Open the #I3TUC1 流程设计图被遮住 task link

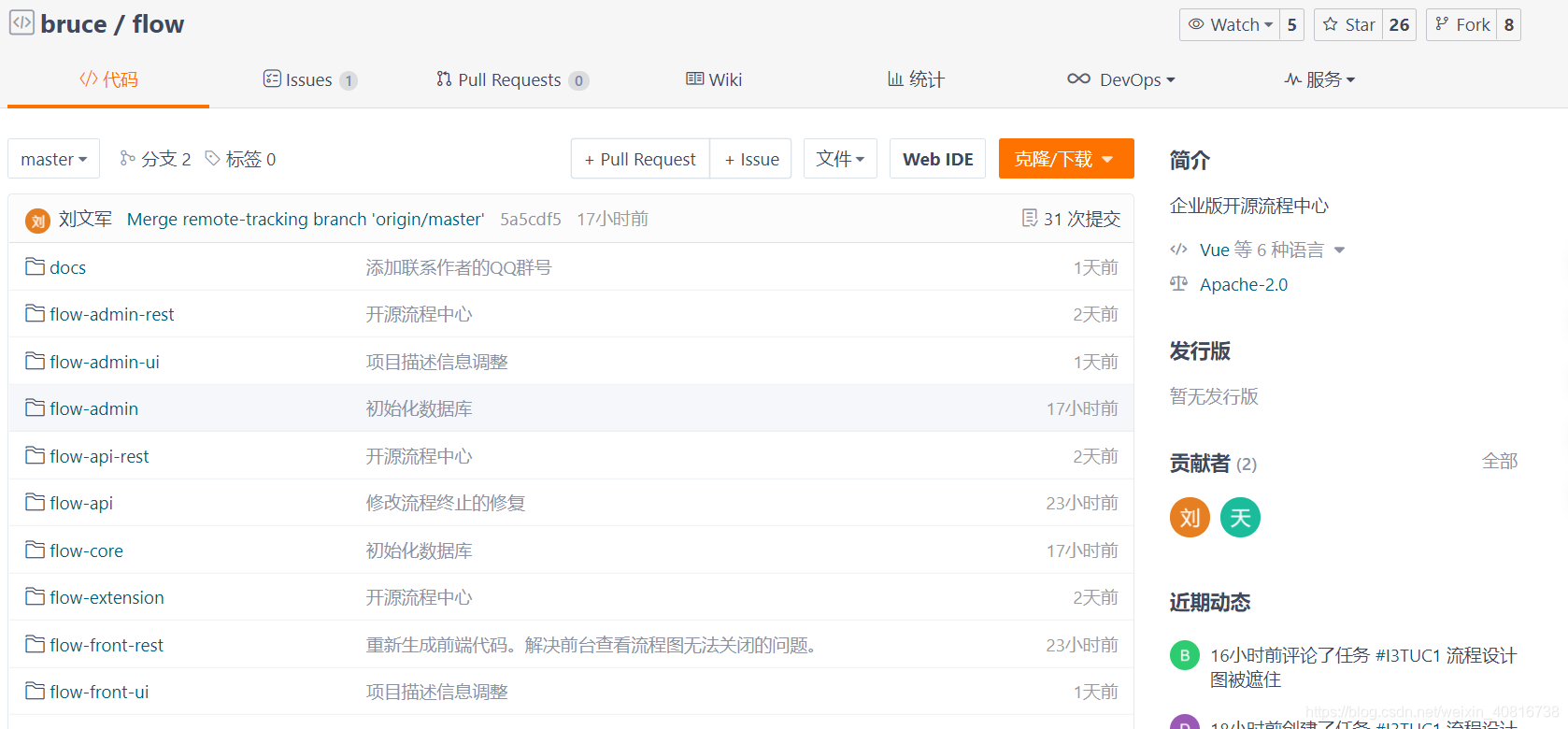point(1363,667)
